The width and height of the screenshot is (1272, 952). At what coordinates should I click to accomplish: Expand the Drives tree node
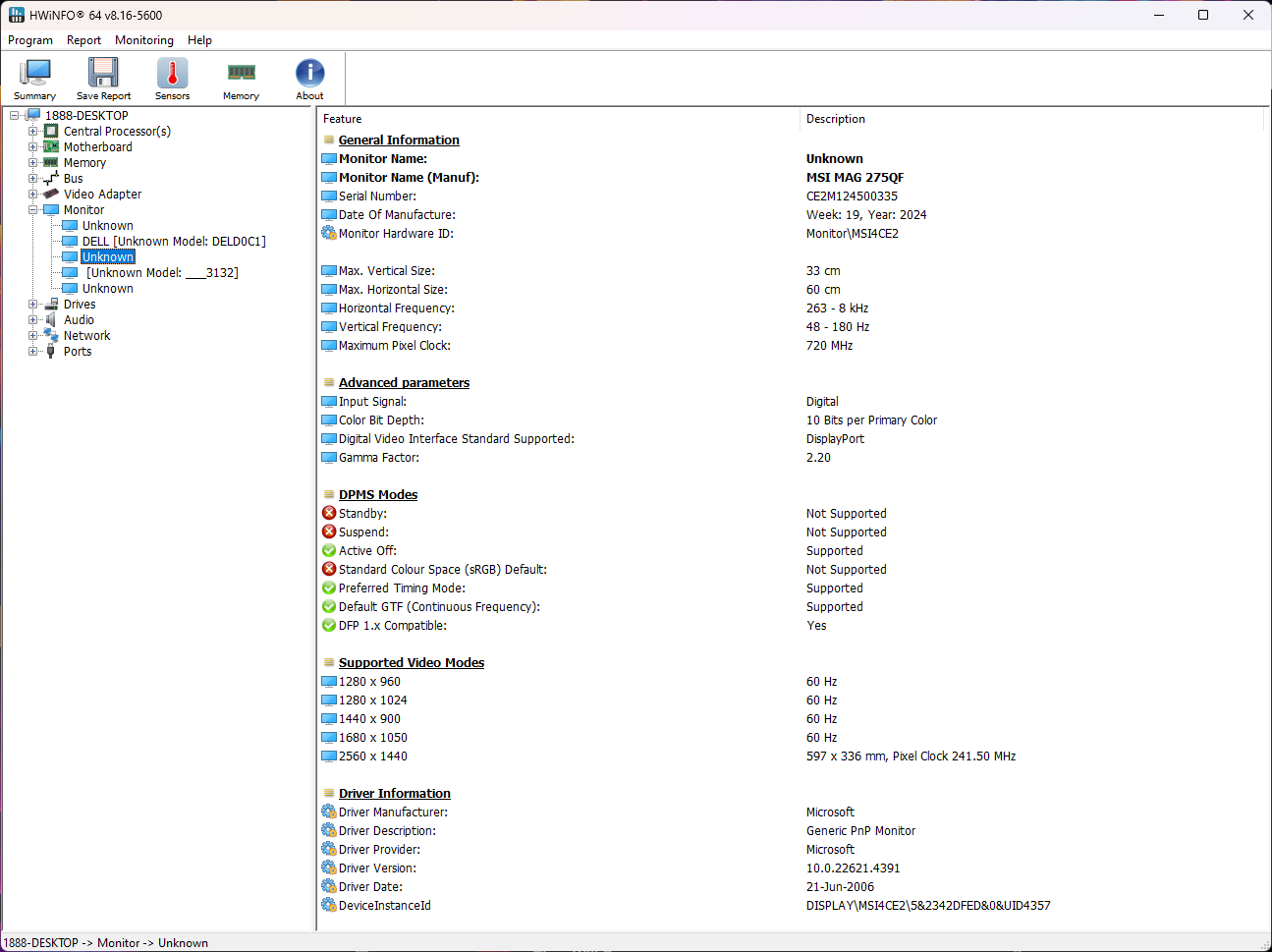point(32,304)
